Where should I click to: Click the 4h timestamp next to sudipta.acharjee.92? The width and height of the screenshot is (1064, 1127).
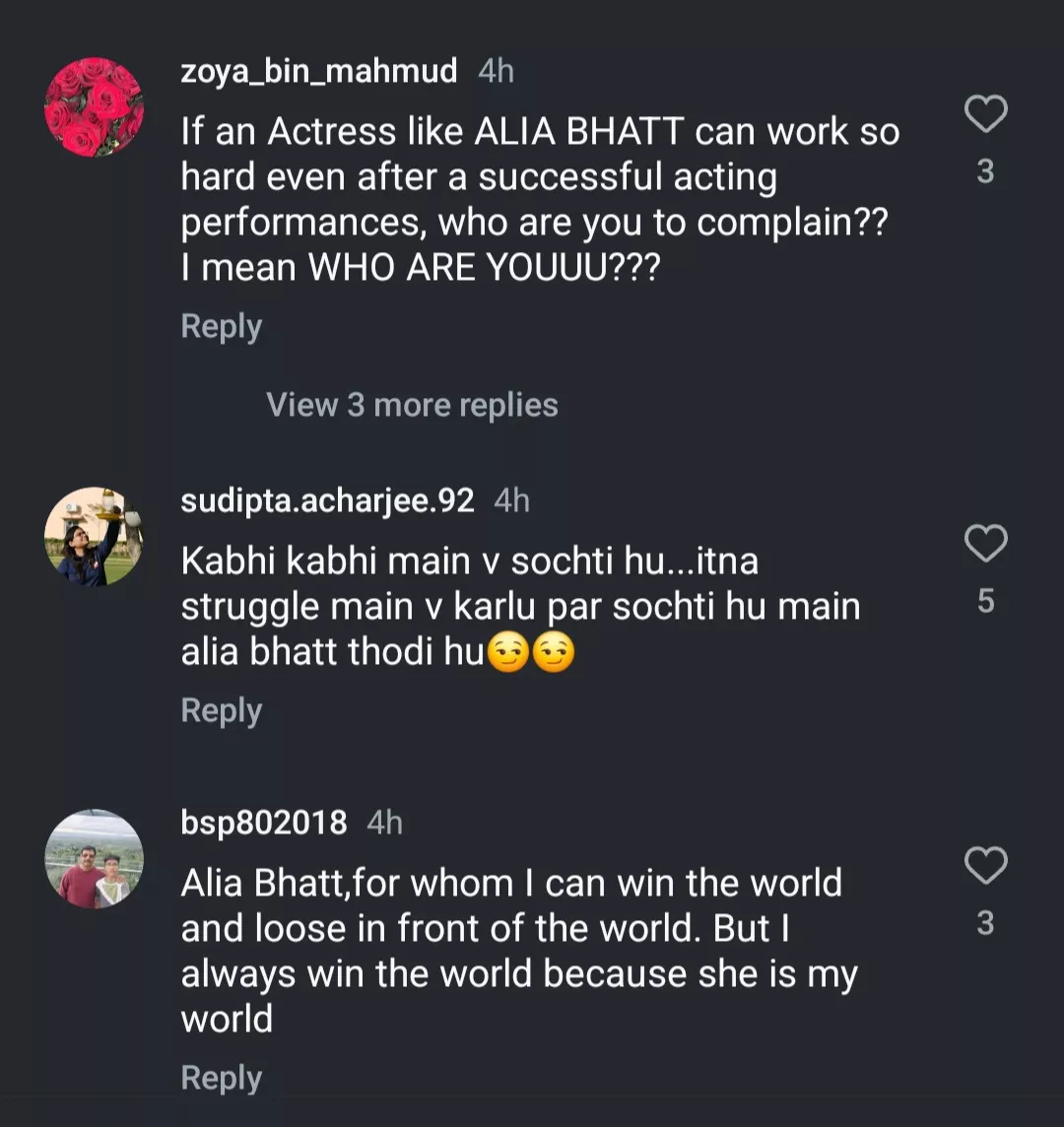(511, 500)
